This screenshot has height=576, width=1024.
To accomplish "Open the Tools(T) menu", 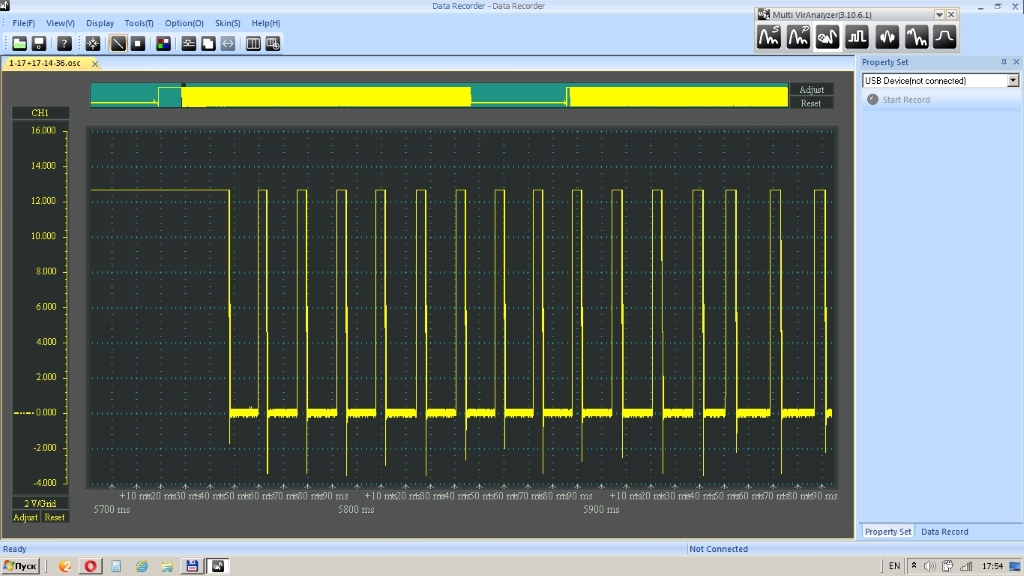I will (x=139, y=23).
